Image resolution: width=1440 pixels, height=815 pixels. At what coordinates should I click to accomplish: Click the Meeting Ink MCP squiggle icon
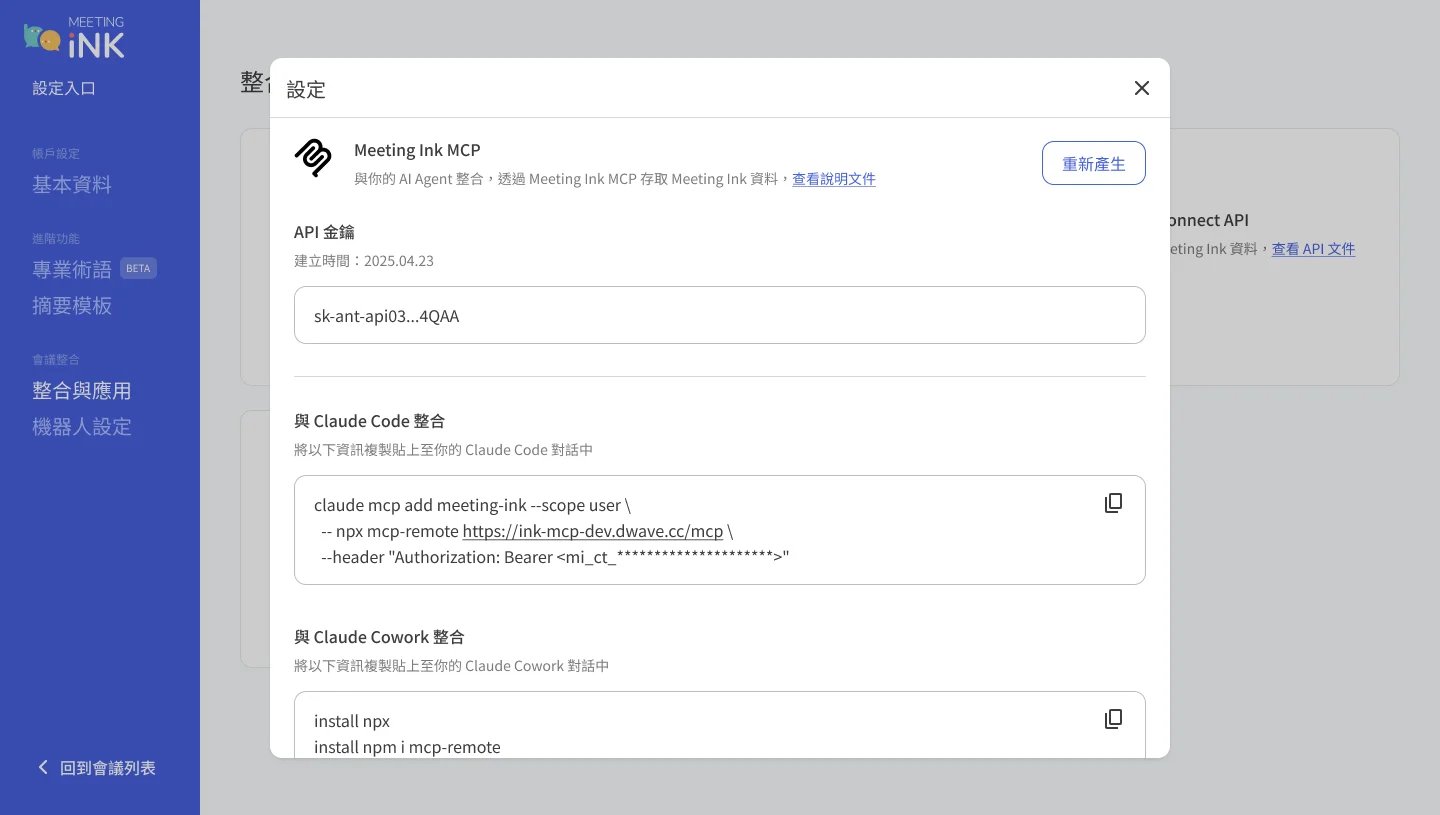(313, 158)
